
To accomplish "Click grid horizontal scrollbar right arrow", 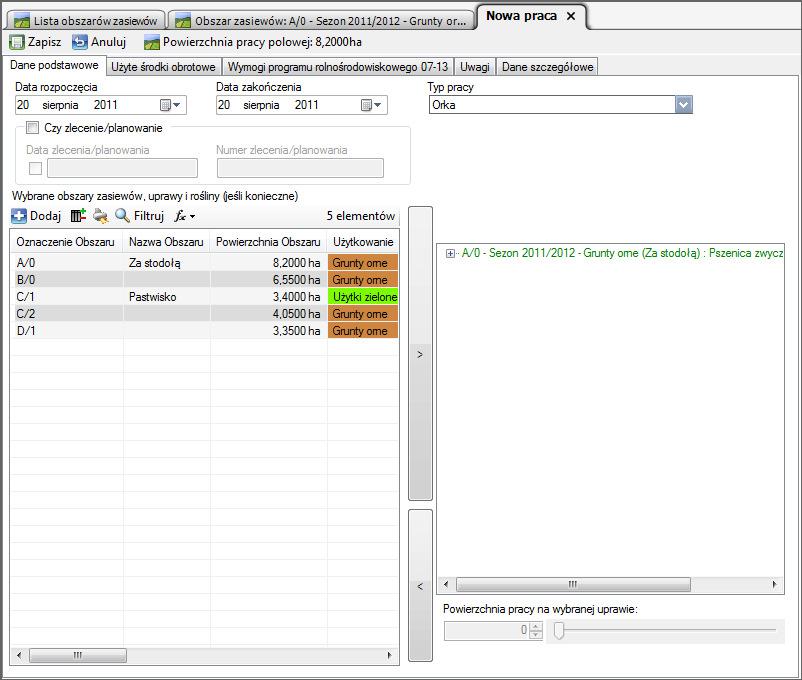I will pyautogui.click(x=390, y=655).
